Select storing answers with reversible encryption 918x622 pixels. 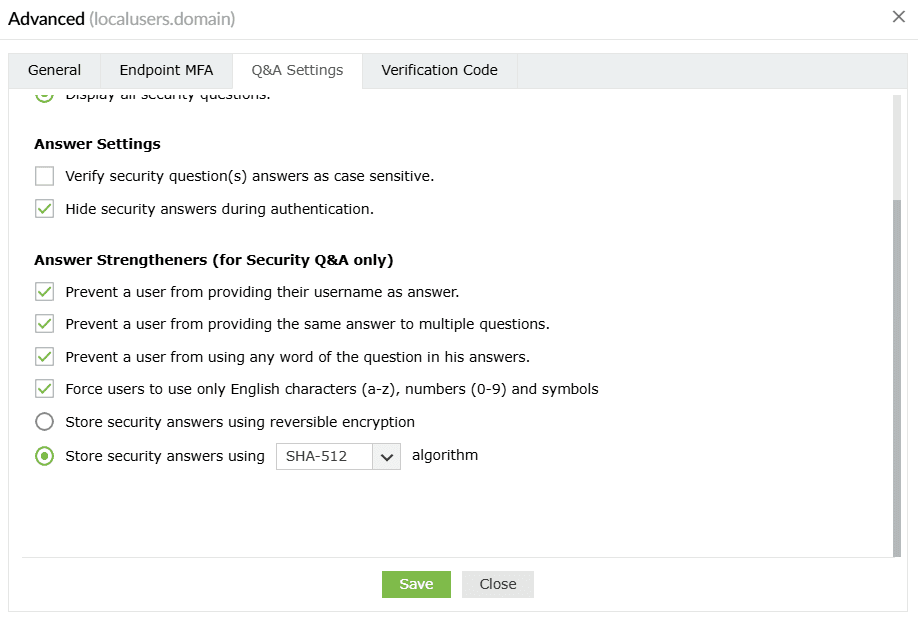coord(44,421)
